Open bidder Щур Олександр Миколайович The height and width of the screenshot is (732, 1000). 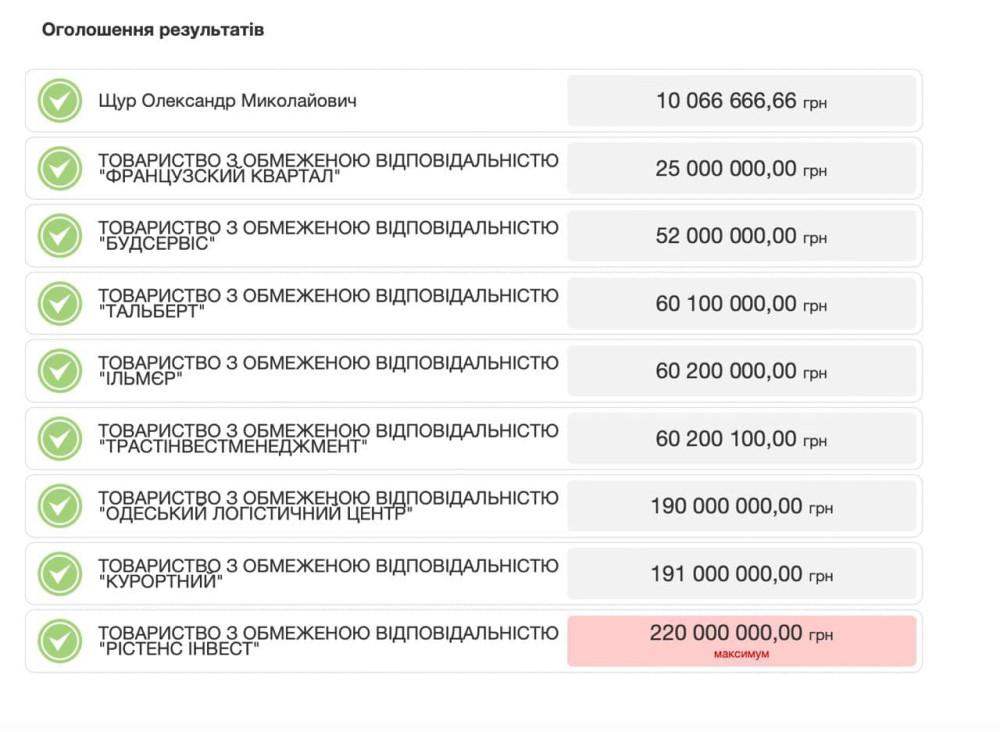click(227, 101)
